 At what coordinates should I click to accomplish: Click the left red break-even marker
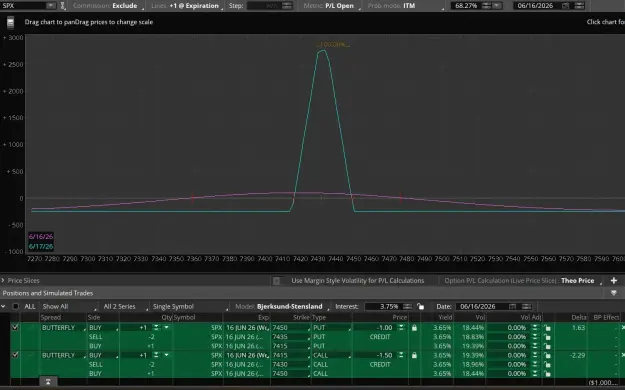[x=193, y=198]
